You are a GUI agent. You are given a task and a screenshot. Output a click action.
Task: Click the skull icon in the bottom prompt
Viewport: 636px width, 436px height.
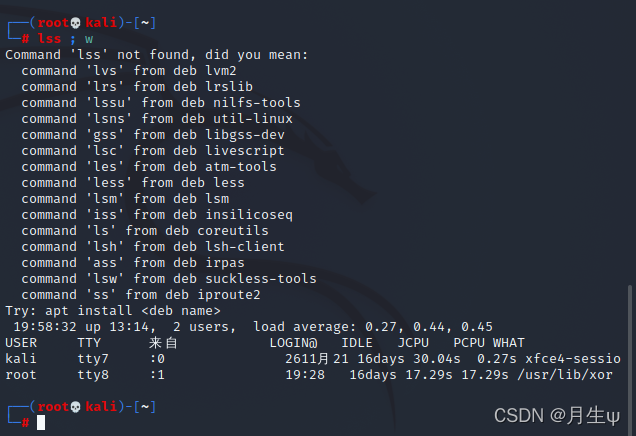(73, 407)
